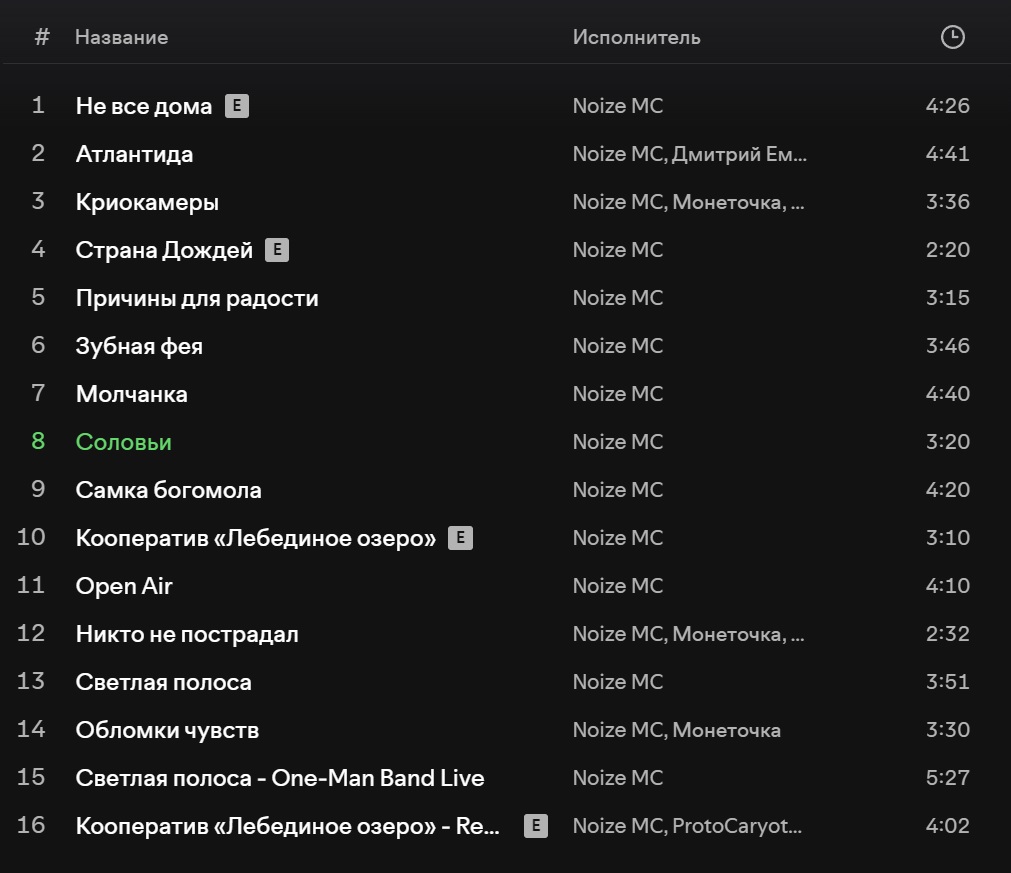This screenshot has width=1011, height=873.
Task: Click duration 3:46 of Зубная фея
Action: coord(947,346)
